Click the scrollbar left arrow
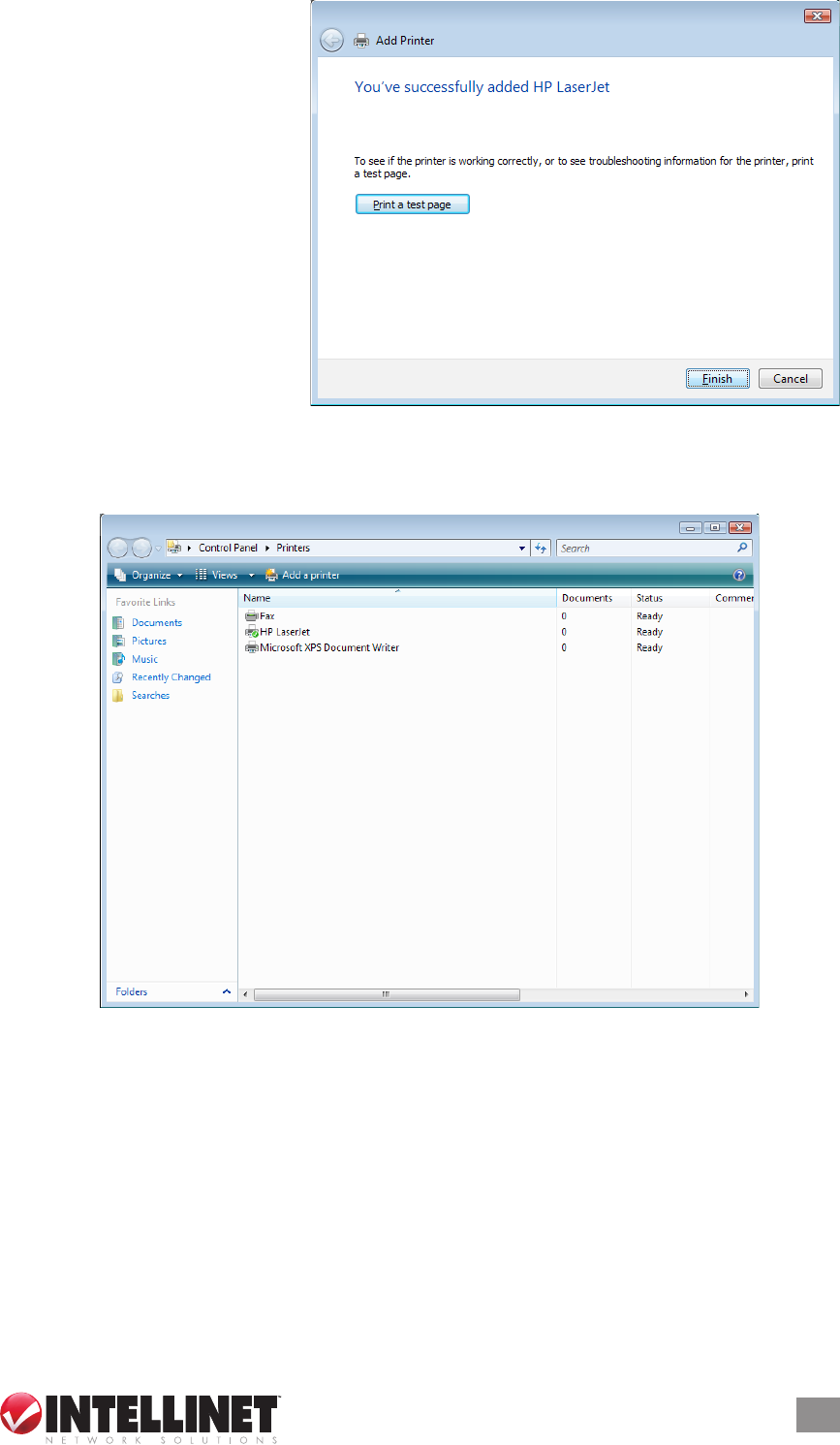The image size is (840, 1445). tap(245, 994)
